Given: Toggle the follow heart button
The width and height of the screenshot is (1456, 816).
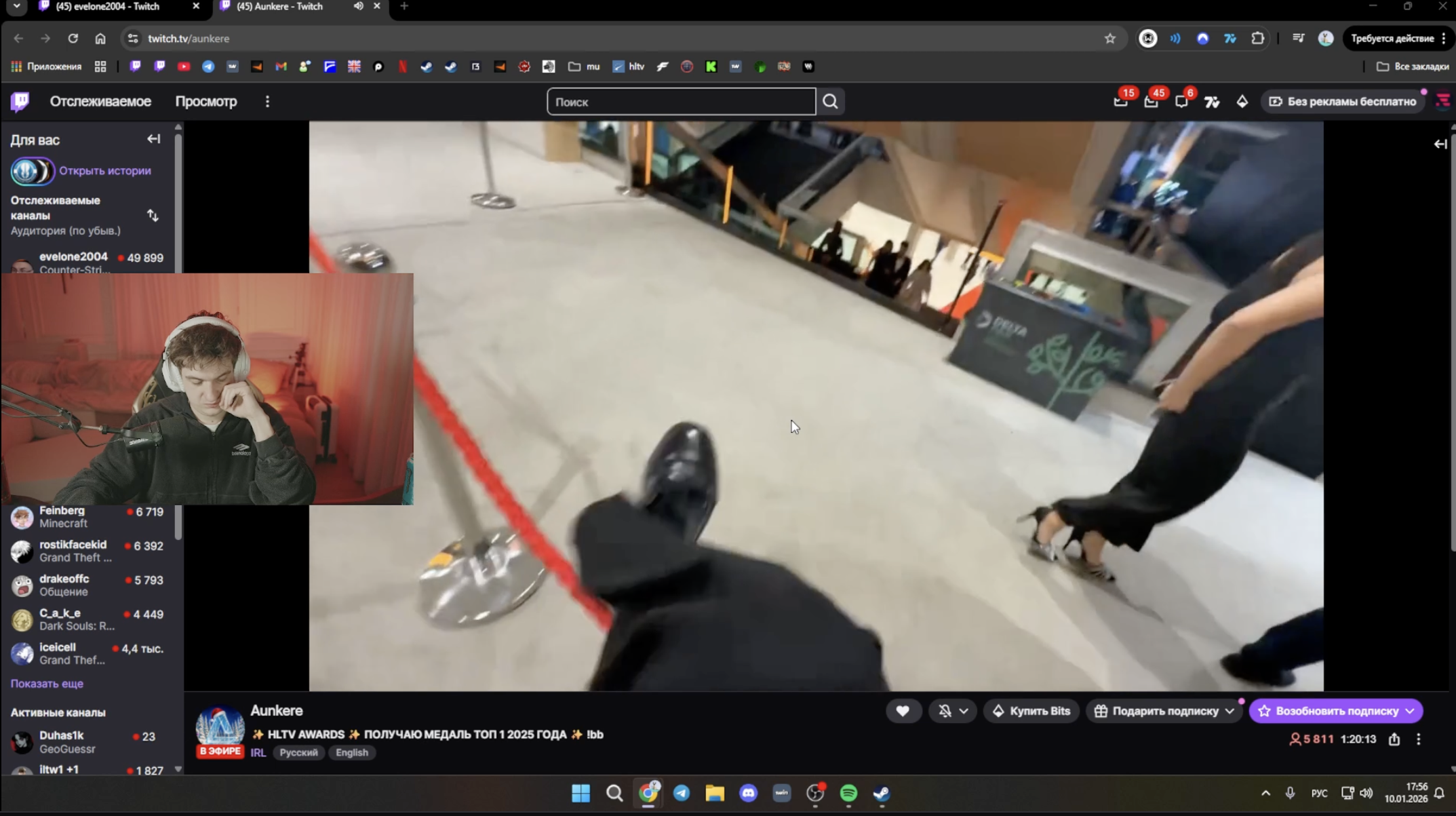Looking at the screenshot, I should 903,711.
